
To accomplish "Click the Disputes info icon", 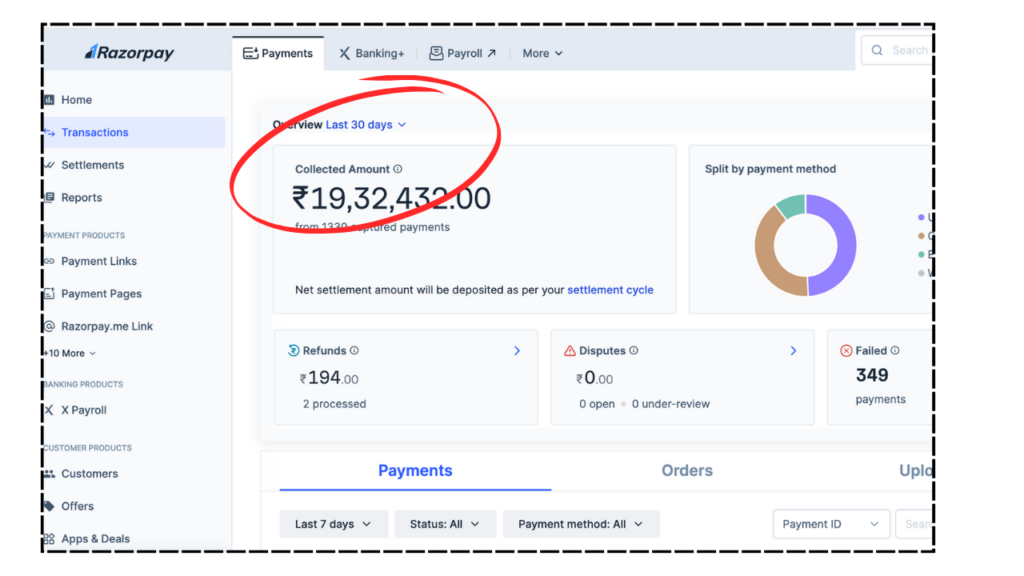I will point(634,351).
